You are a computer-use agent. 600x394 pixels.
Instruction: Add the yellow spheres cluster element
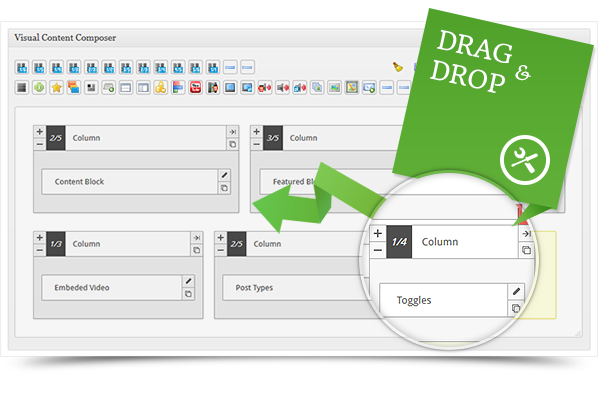[x=160, y=88]
